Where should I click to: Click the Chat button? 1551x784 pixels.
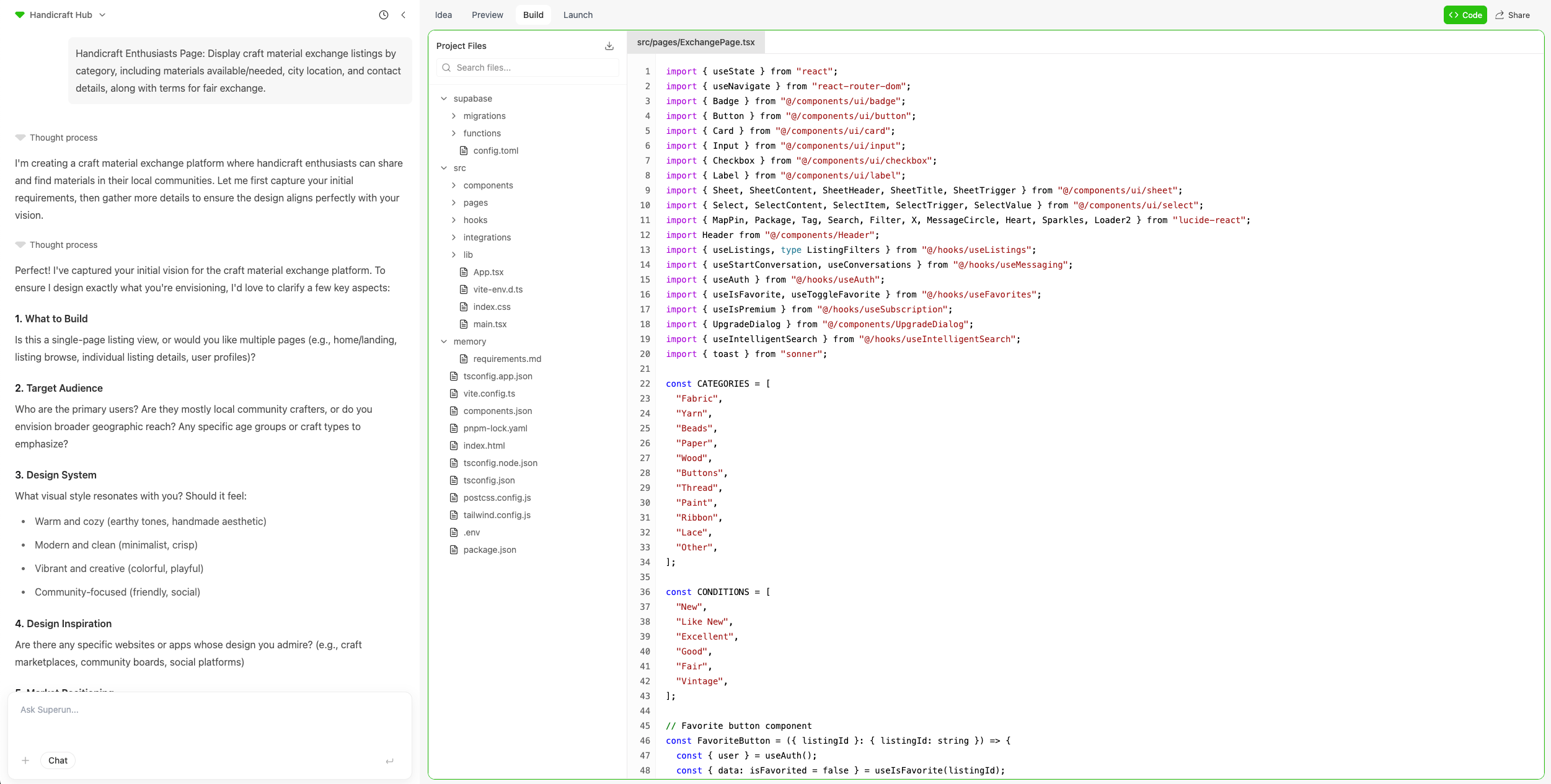tap(58, 760)
